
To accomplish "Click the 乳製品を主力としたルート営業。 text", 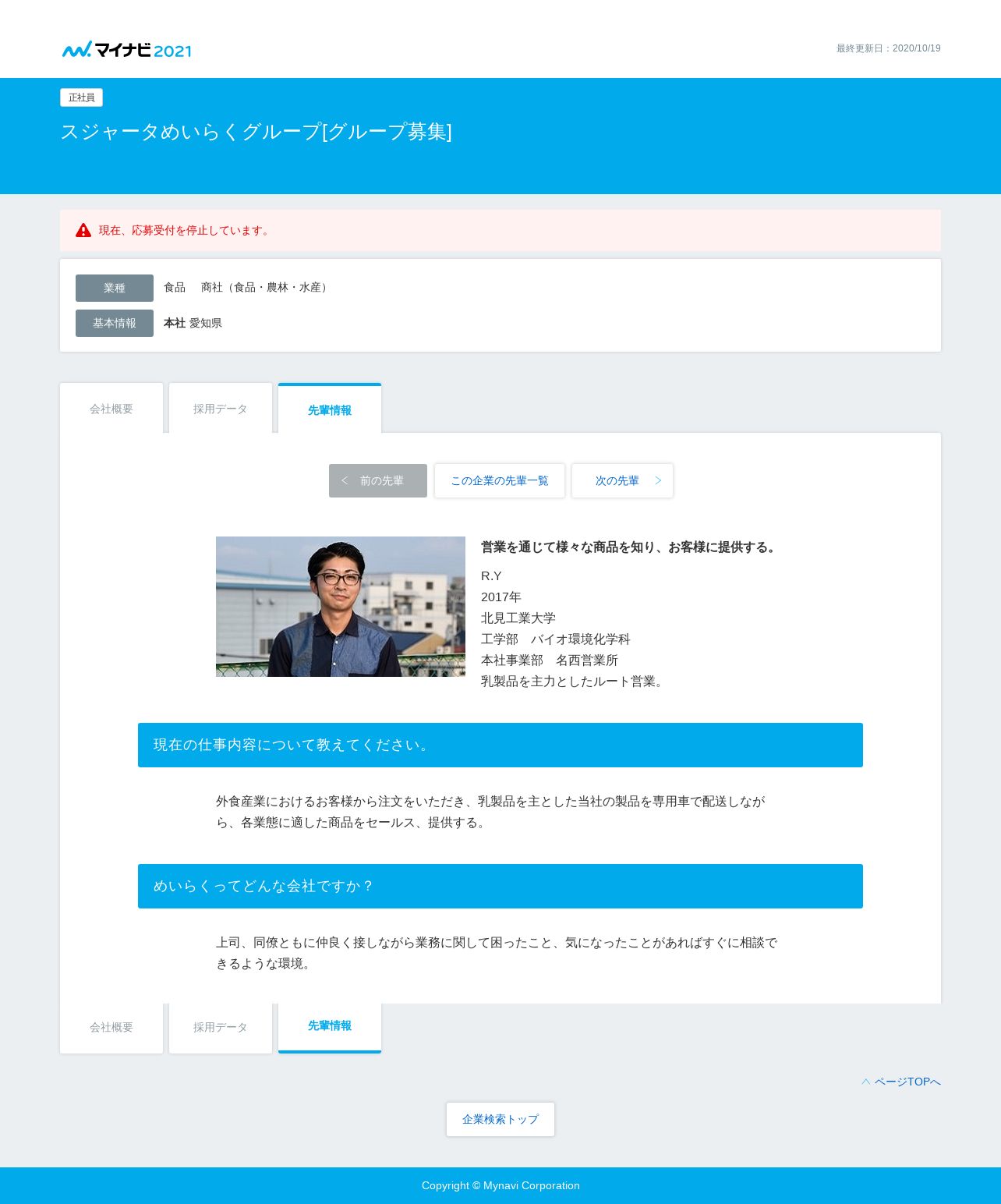I will pyautogui.click(x=575, y=681).
